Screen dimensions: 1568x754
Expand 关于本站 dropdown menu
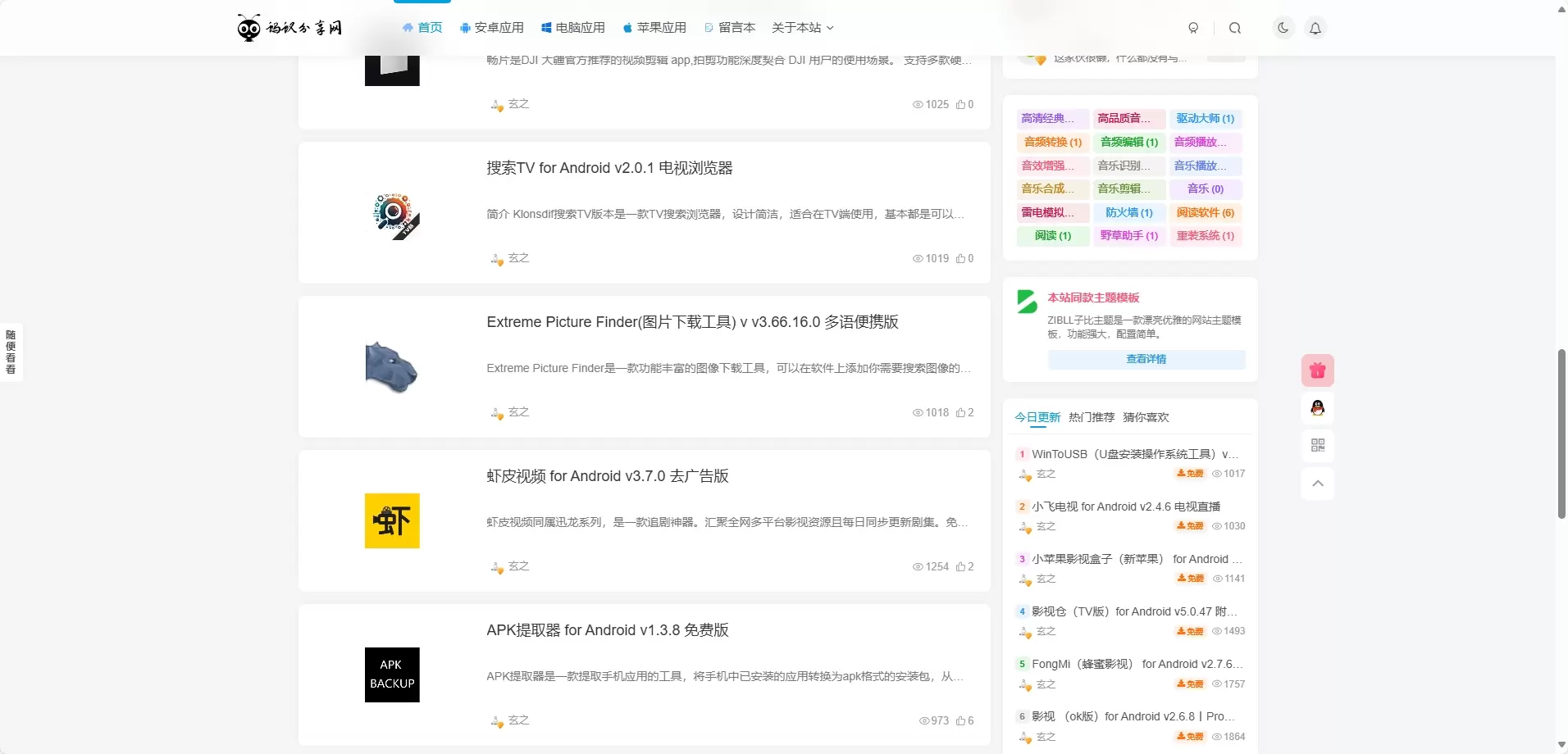(803, 28)
